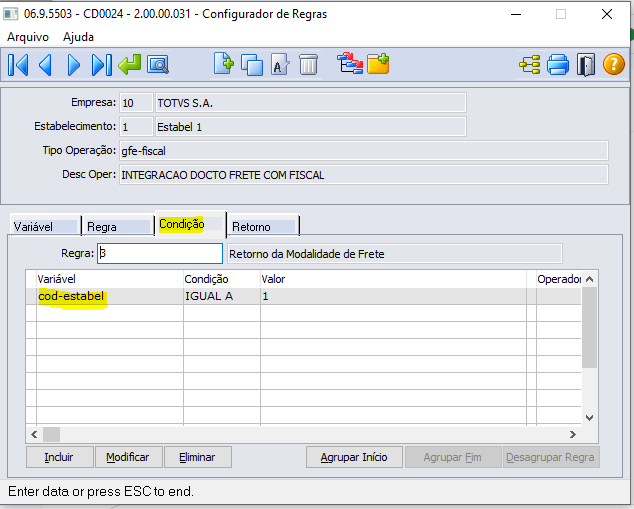Click the Eliminar button
Viewport: 634px width, 509px height.
click(198, 457)
